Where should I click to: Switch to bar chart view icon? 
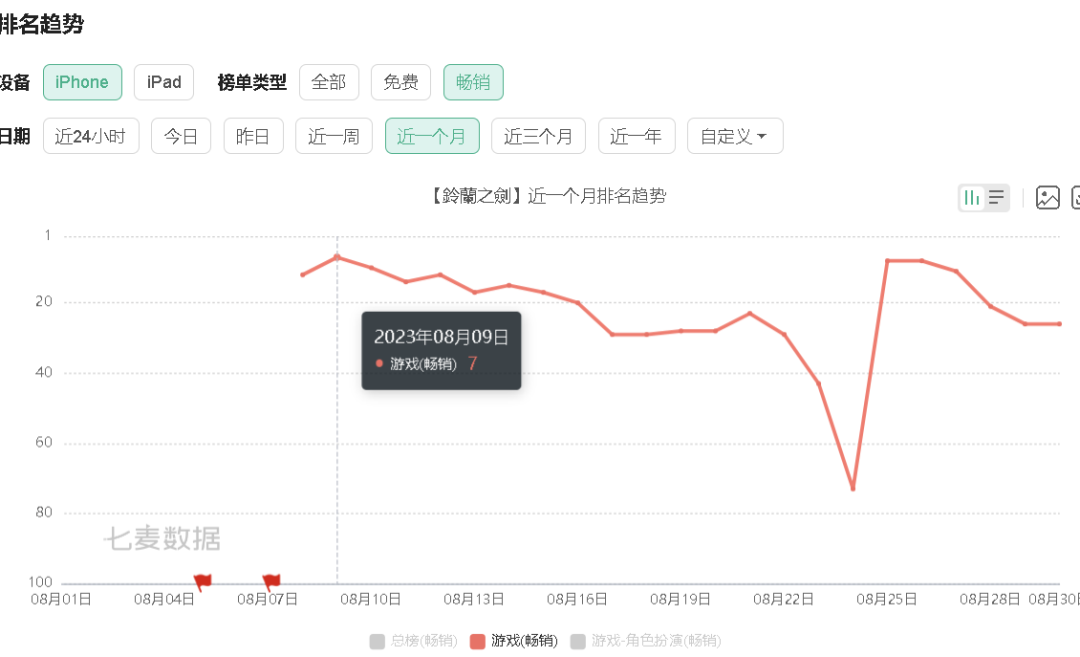coord(972,198)
